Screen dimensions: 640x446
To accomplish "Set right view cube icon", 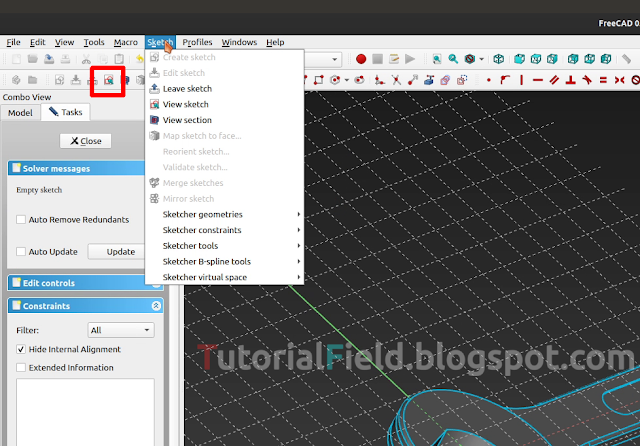I will (552, 59).
